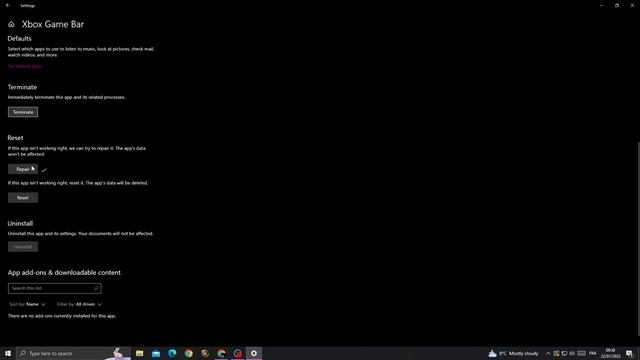
Task: Launch Google Chrome from the taskbar
Action: click(189, 353)
